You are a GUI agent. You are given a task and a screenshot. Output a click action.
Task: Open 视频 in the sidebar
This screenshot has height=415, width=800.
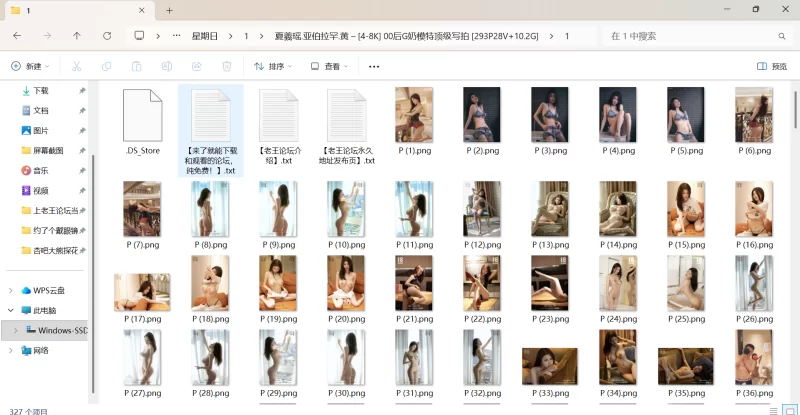point(41,190)
